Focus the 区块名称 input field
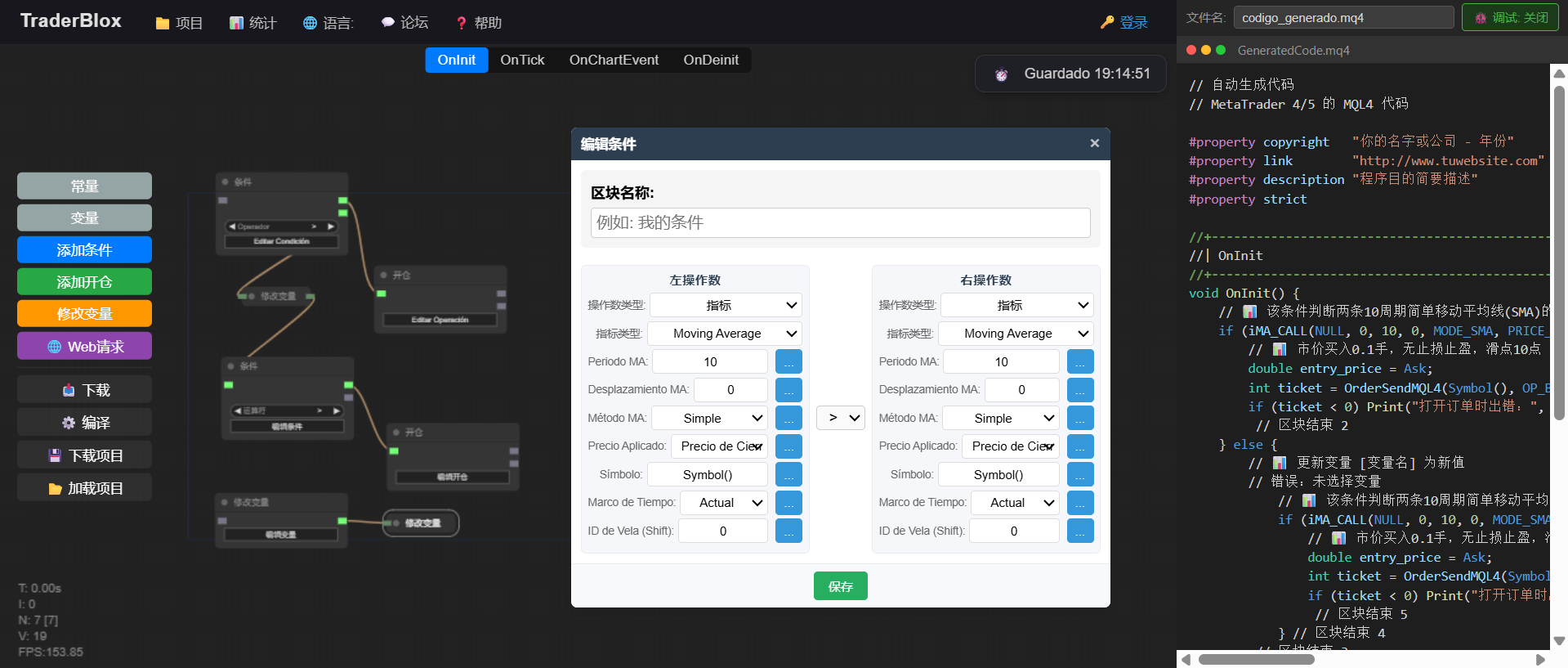Image resolution: width=1568 pixels, height=668 pixels. click(x=840, y=222)
